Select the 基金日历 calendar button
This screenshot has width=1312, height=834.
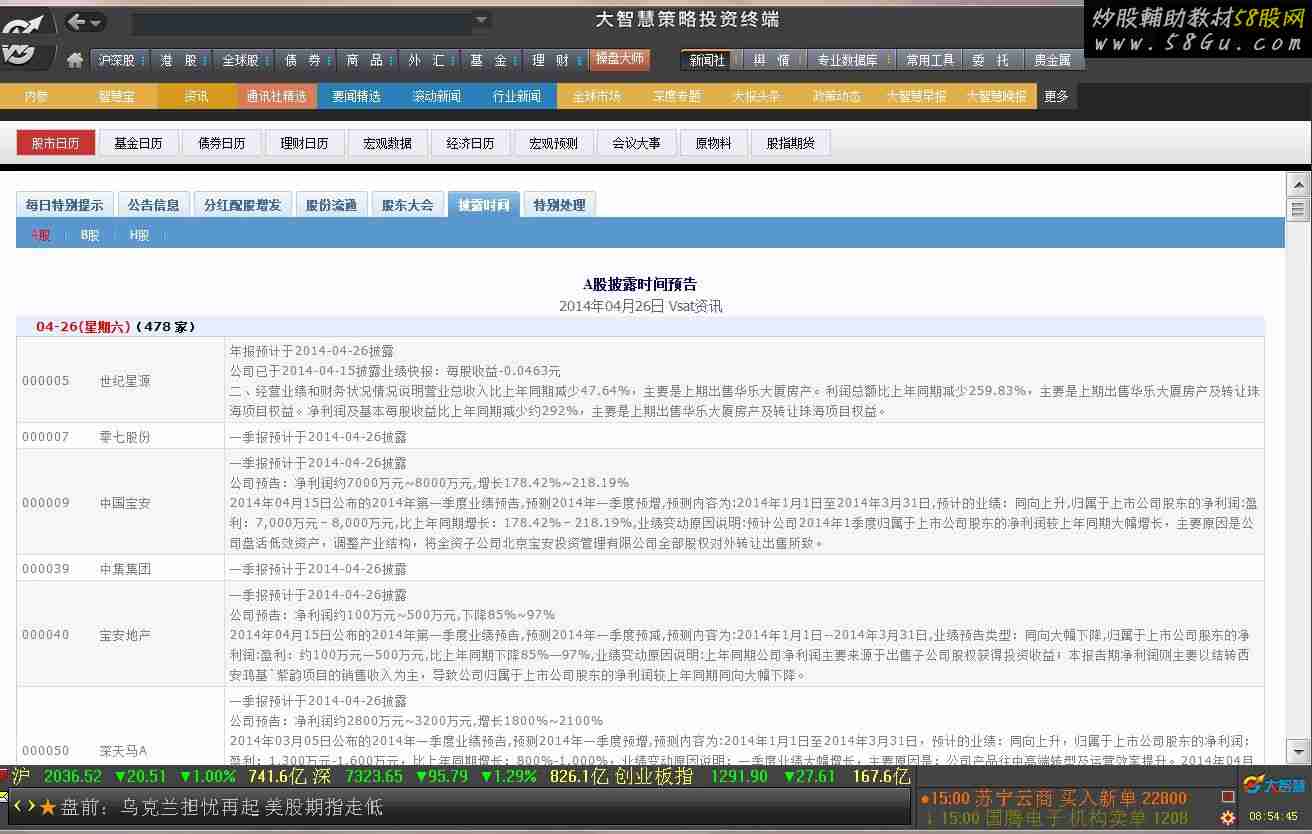coord(138,143)
